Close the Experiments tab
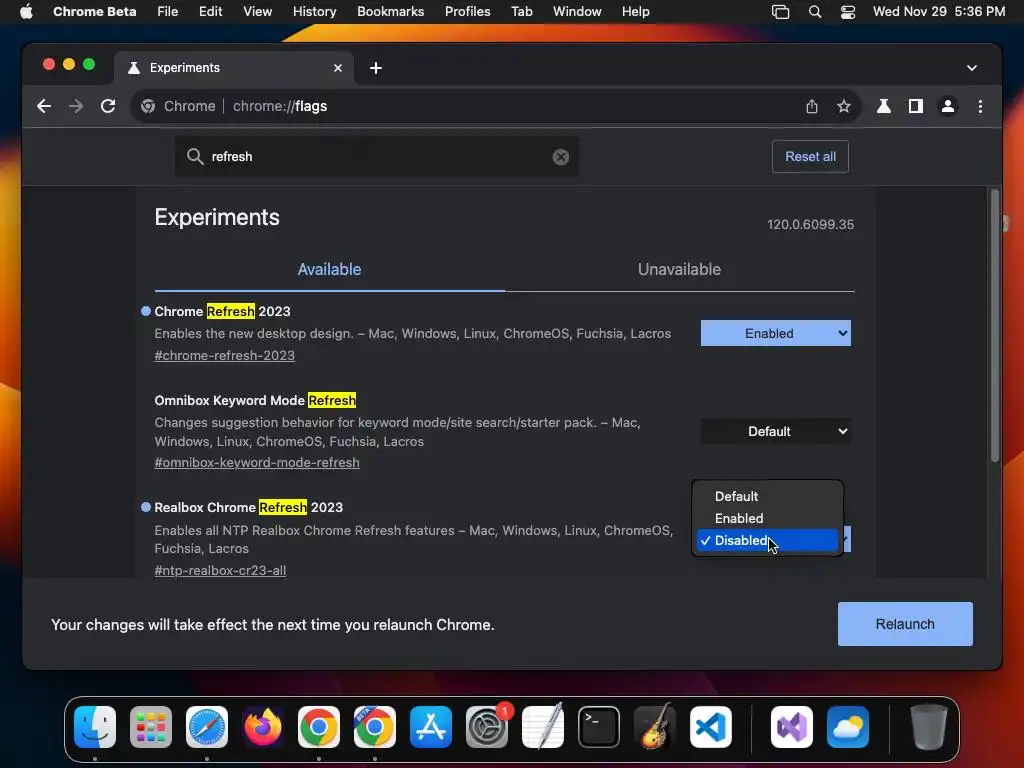Image resolution: width=1024 pixels, height=768 pixels. (x=338, y=68)
